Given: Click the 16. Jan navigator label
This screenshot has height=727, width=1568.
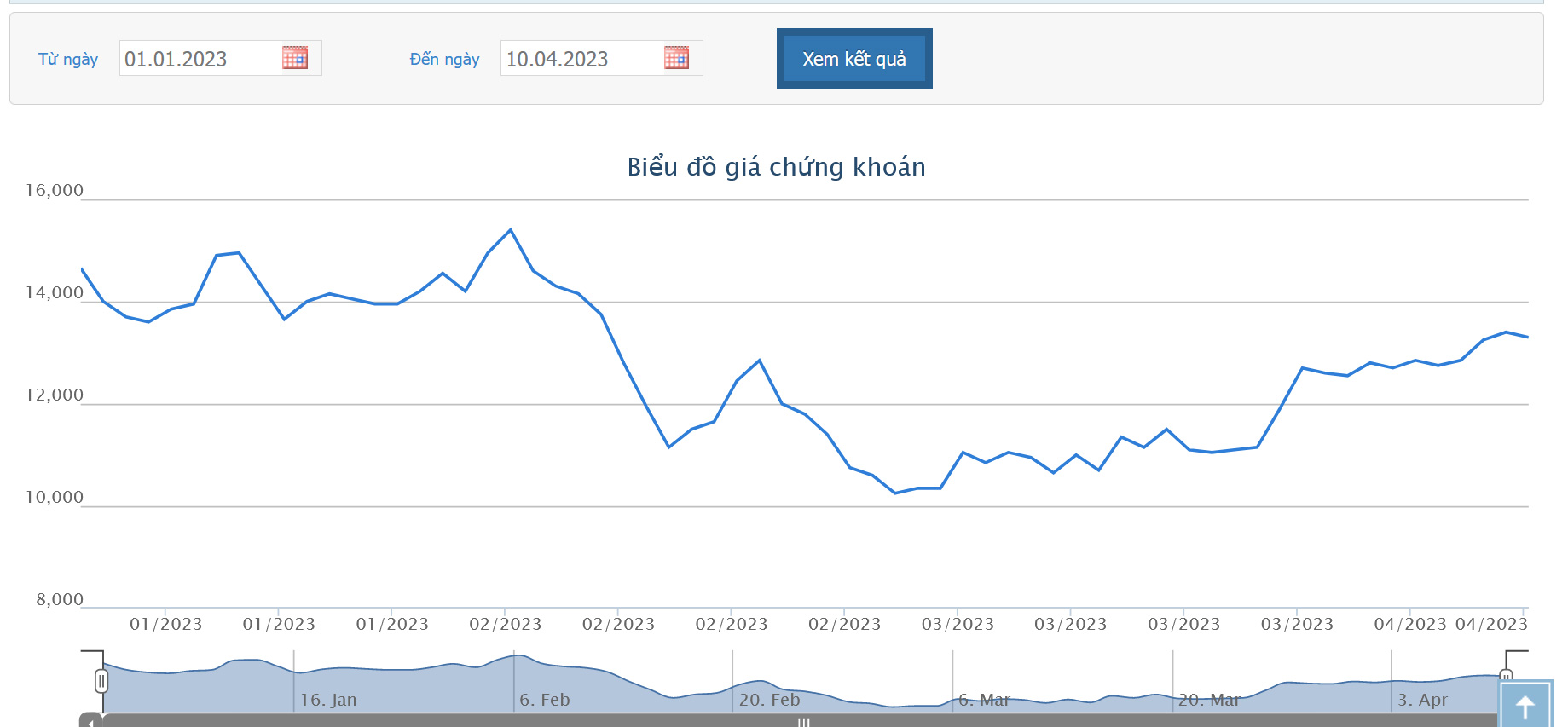Looking at the screenshot, I should [x=328, y=700].
